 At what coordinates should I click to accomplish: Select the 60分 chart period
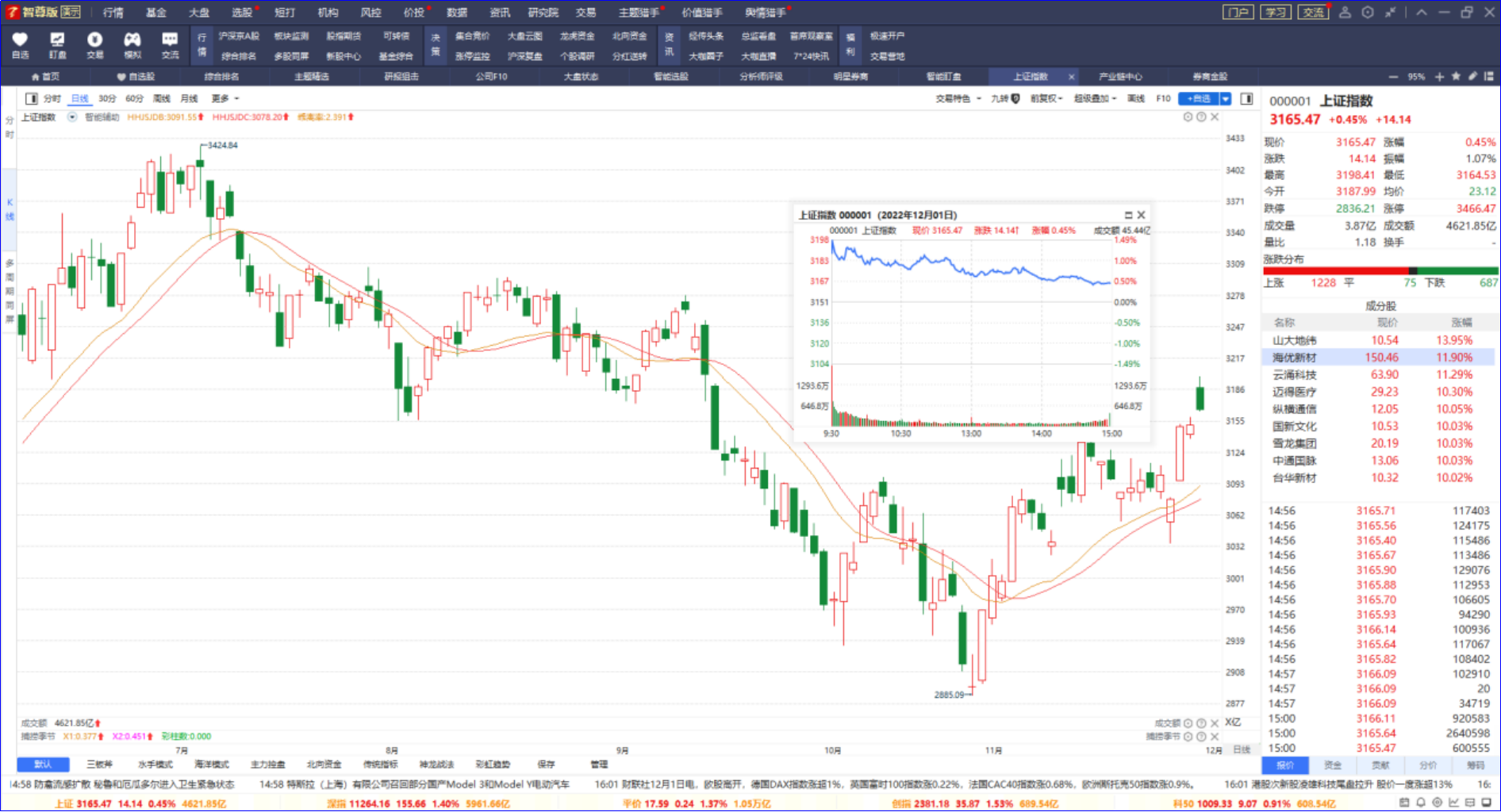coord(134,98)
